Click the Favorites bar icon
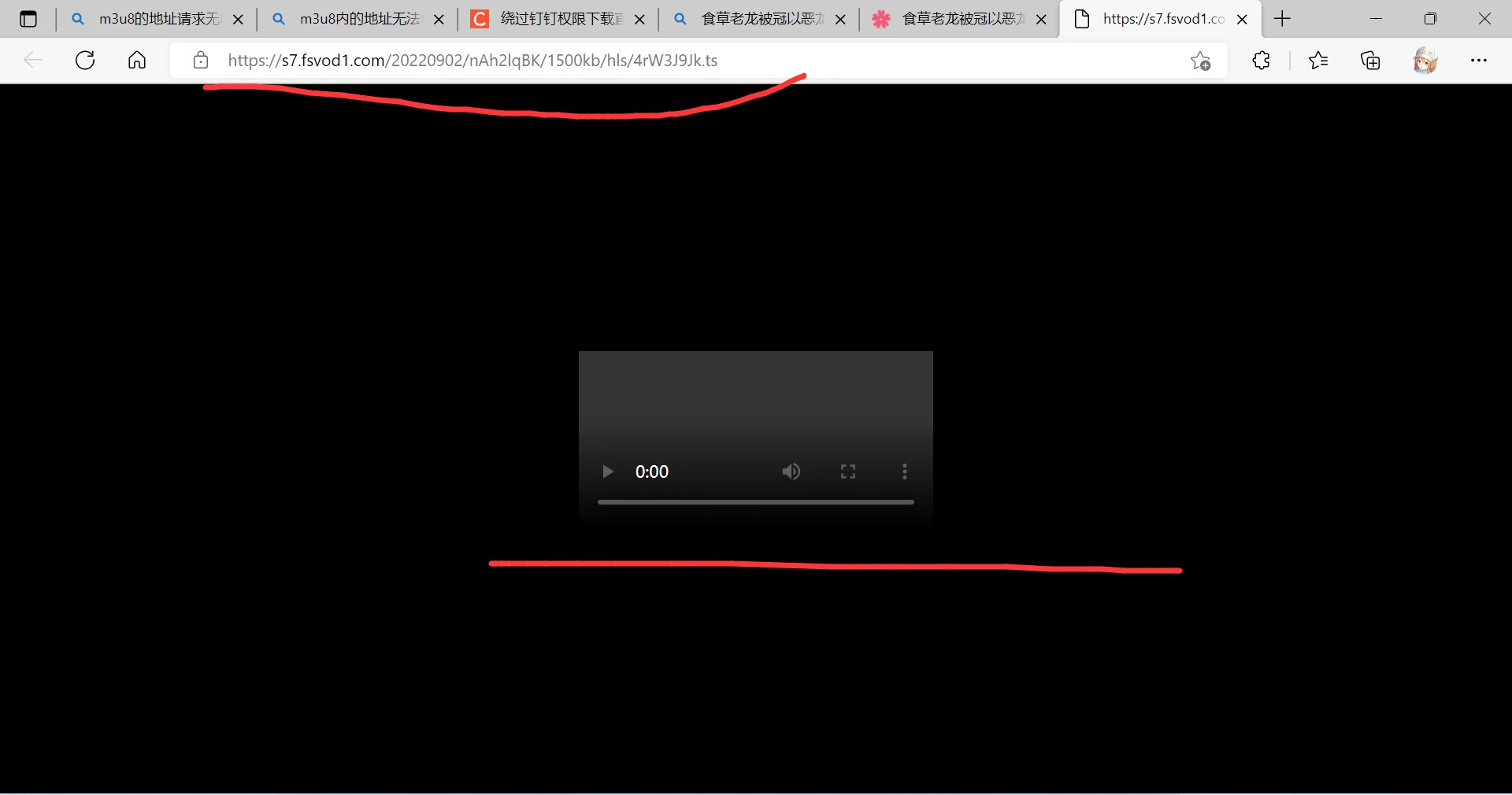 [x=1319, y=60]
